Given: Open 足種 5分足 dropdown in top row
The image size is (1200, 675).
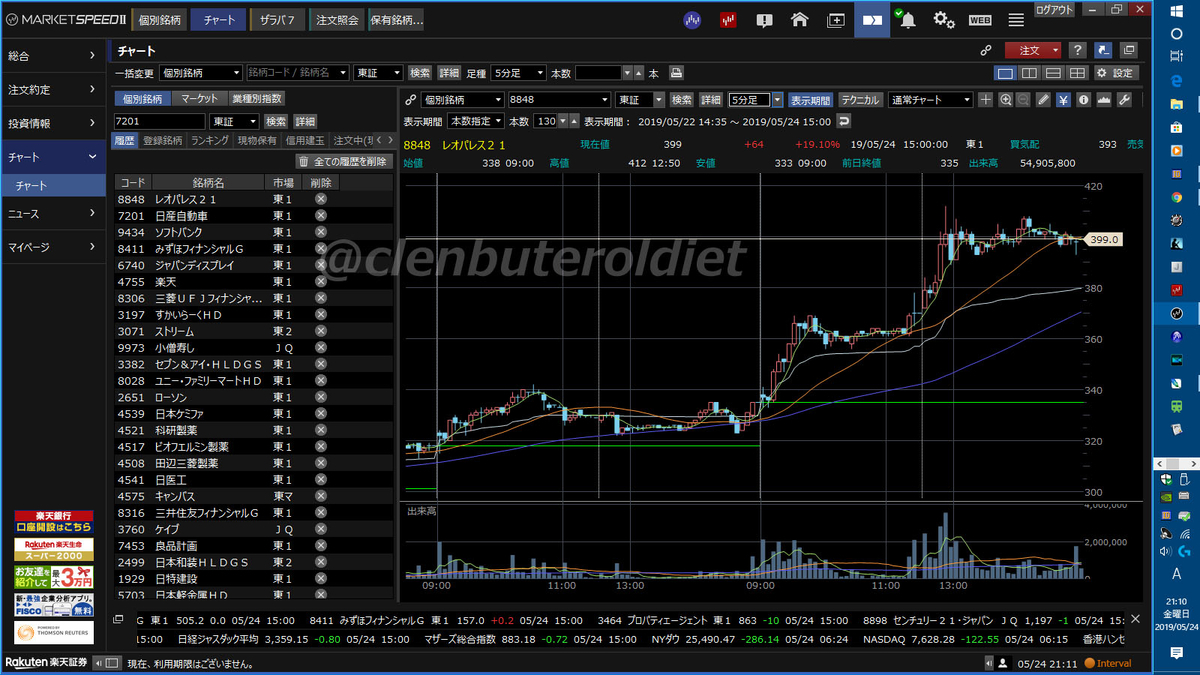Looking at the screenshot, I should tap(518, 73).
